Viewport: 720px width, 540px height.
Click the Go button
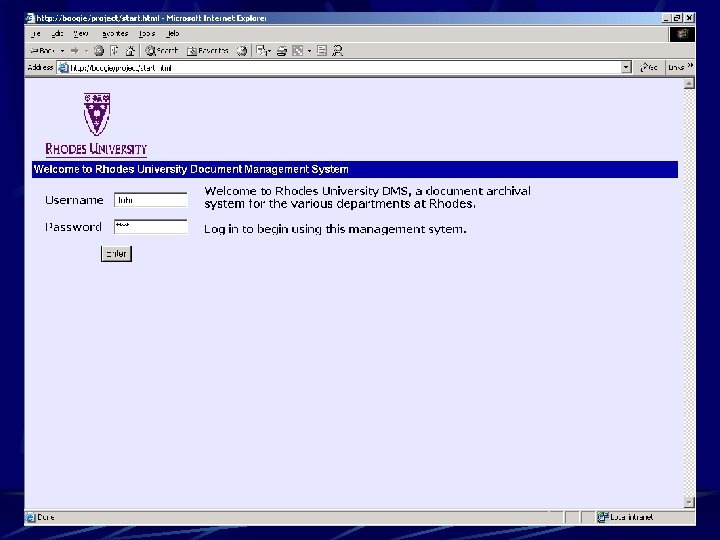(x=649, y=68)
